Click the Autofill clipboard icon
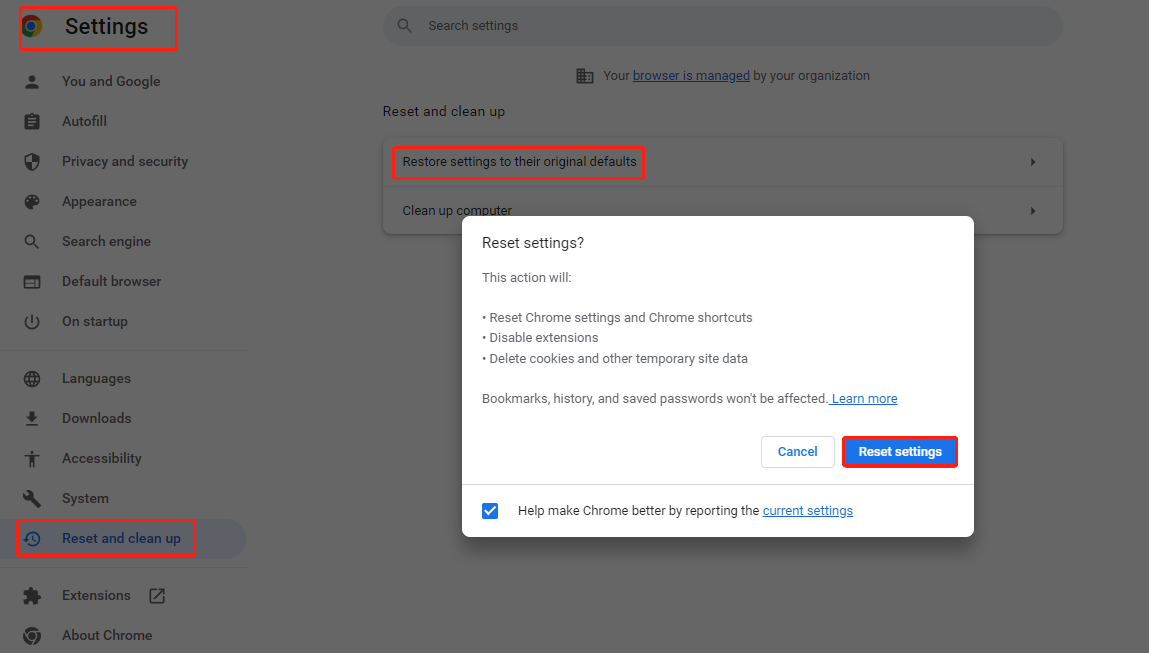 (x=32, y=122)
